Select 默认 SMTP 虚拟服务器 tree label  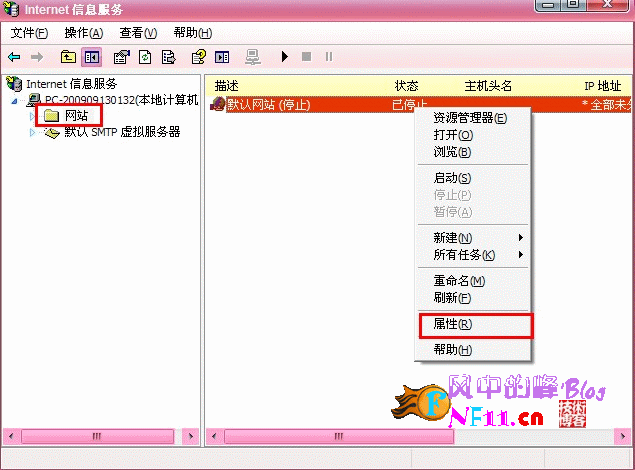point(122,132)
